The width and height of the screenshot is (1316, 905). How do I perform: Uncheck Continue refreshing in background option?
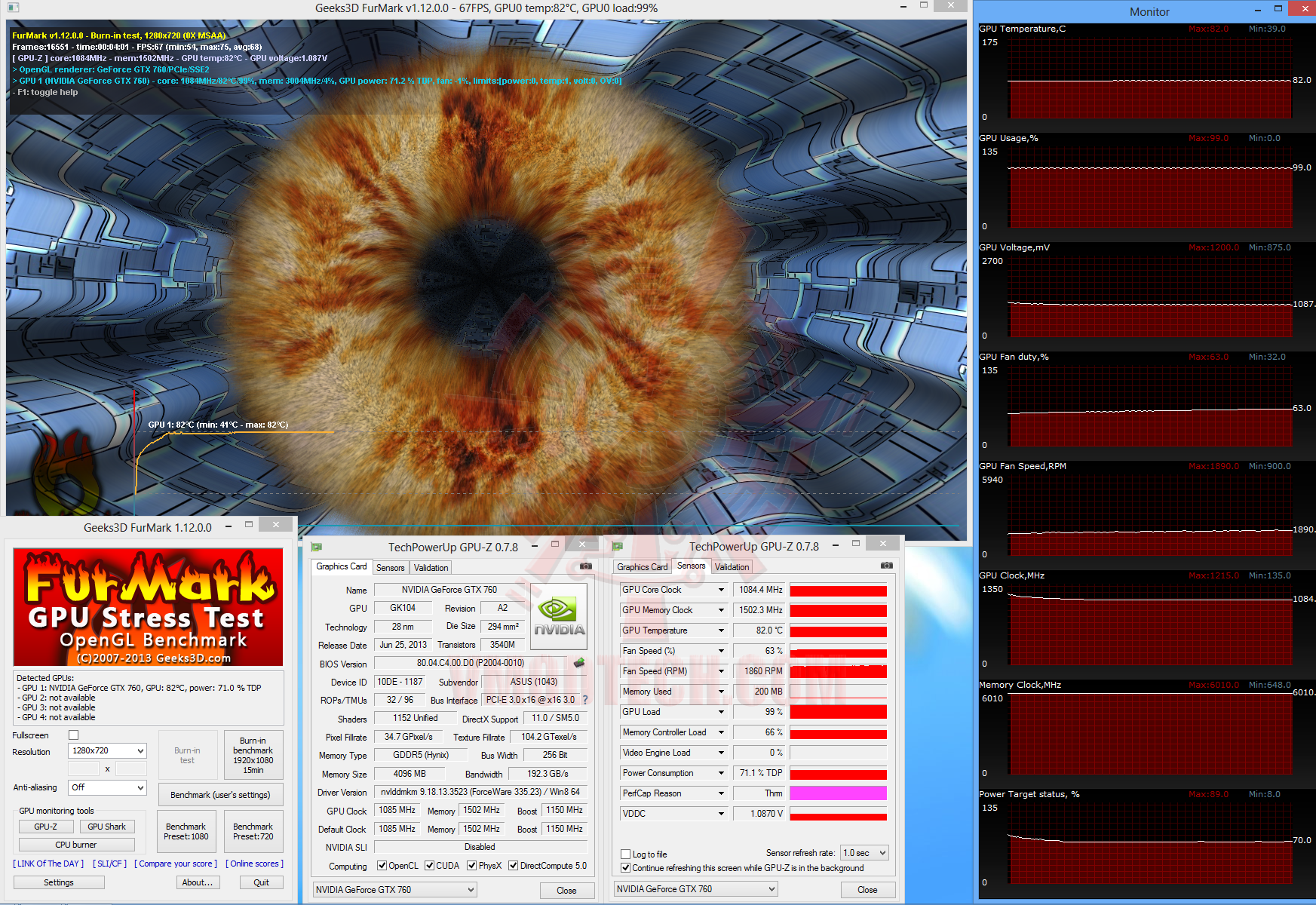(x=625, y=868)
